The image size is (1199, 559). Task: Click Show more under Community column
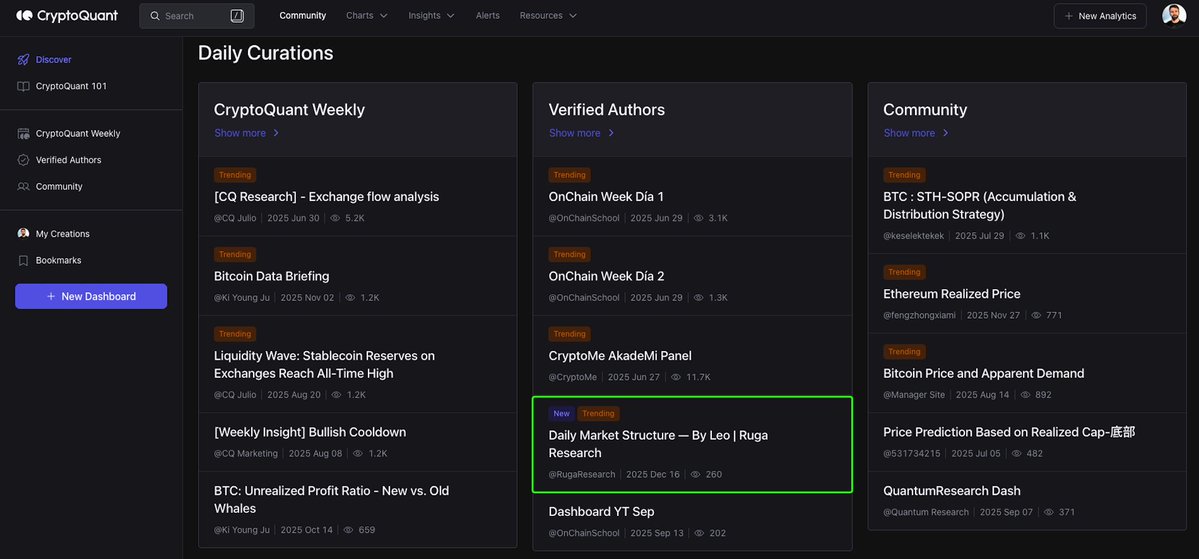[x=909, y=133]
